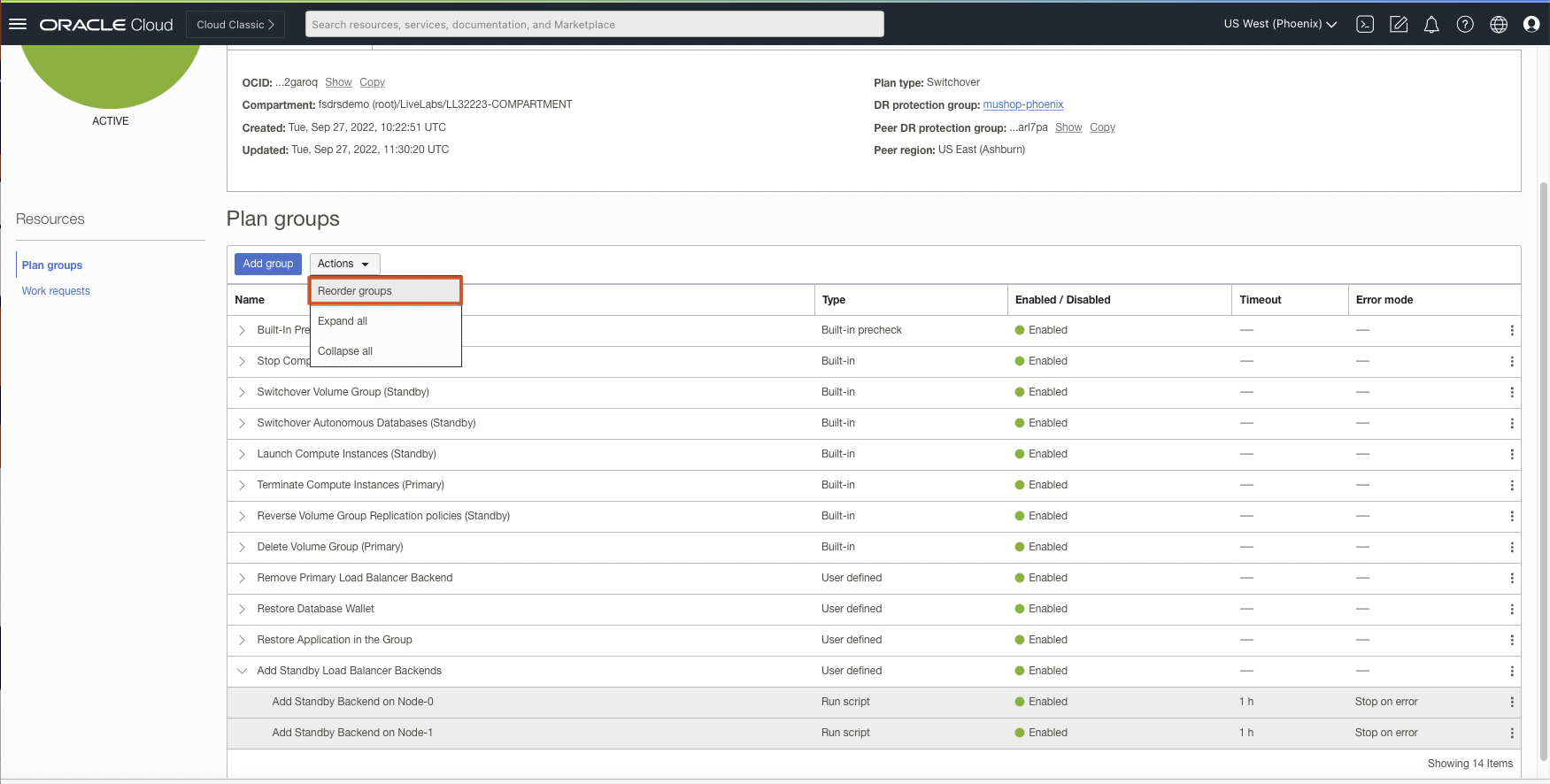Open the notifications bell

point(1431,25)
